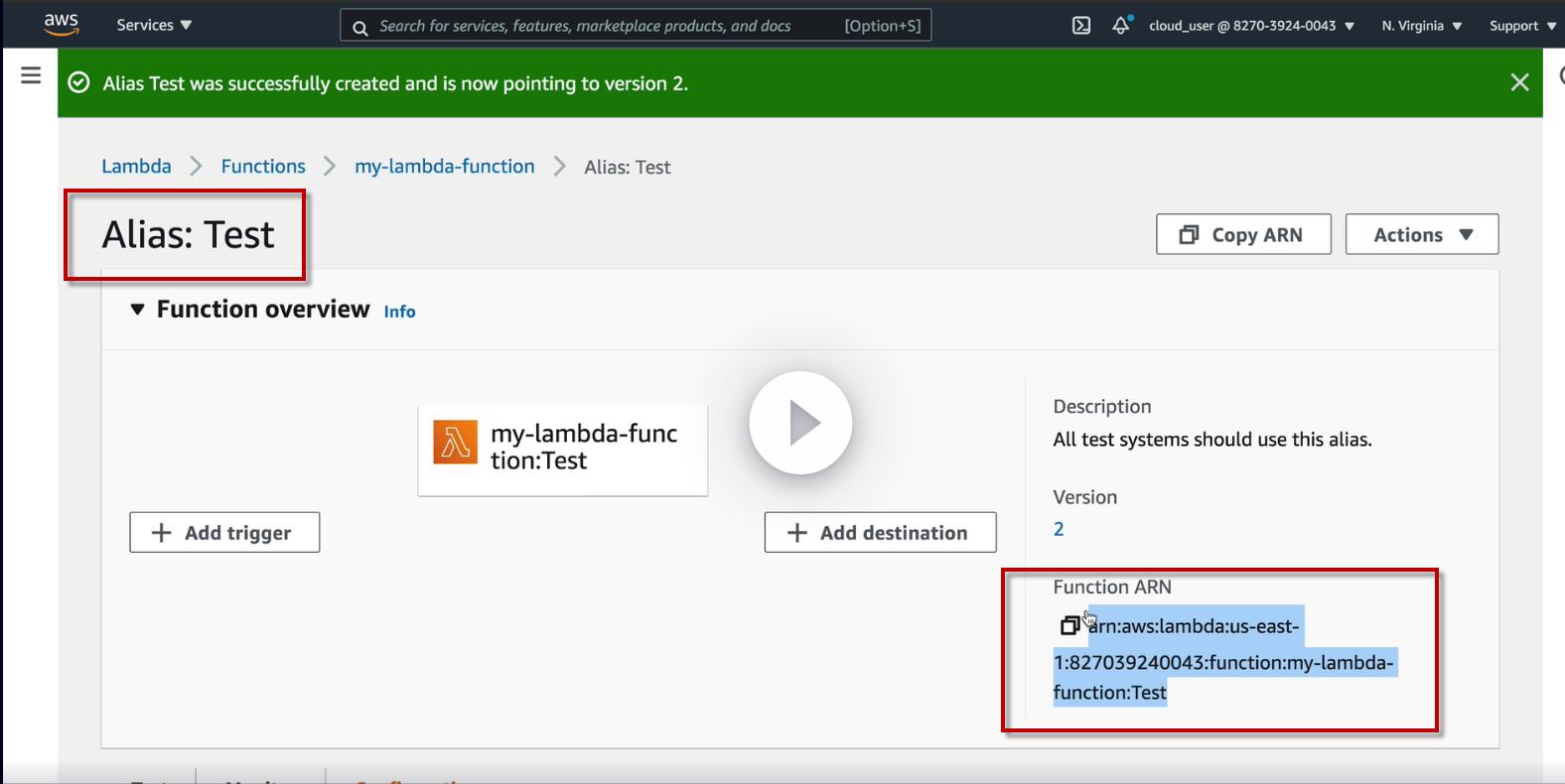1565x784 pixels.
Task: Open the Actions dropdown button
Action: [1421, 235]
